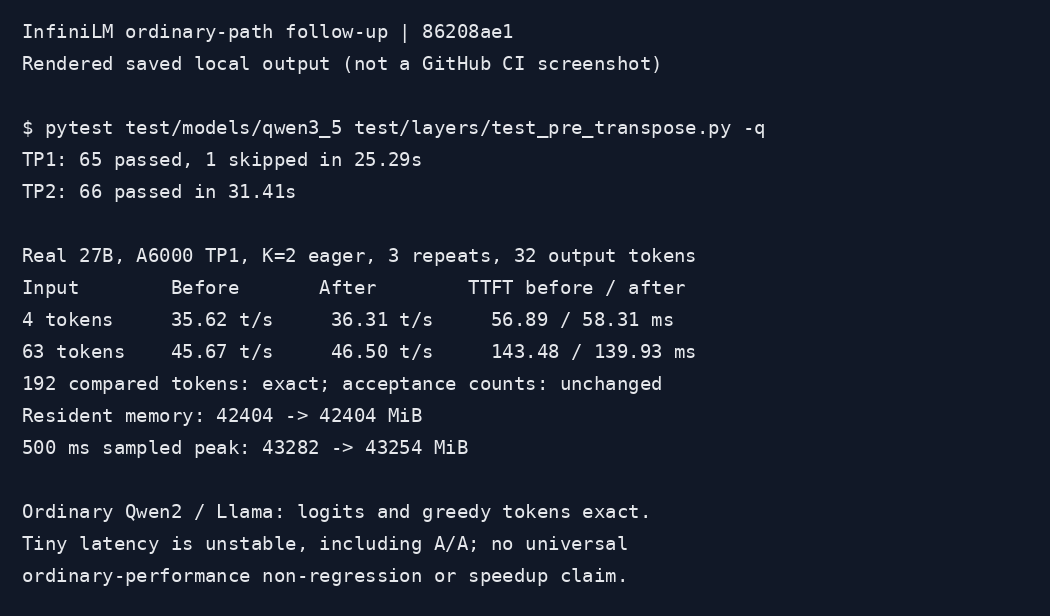Click the commit hash 86208ae1

467,32
